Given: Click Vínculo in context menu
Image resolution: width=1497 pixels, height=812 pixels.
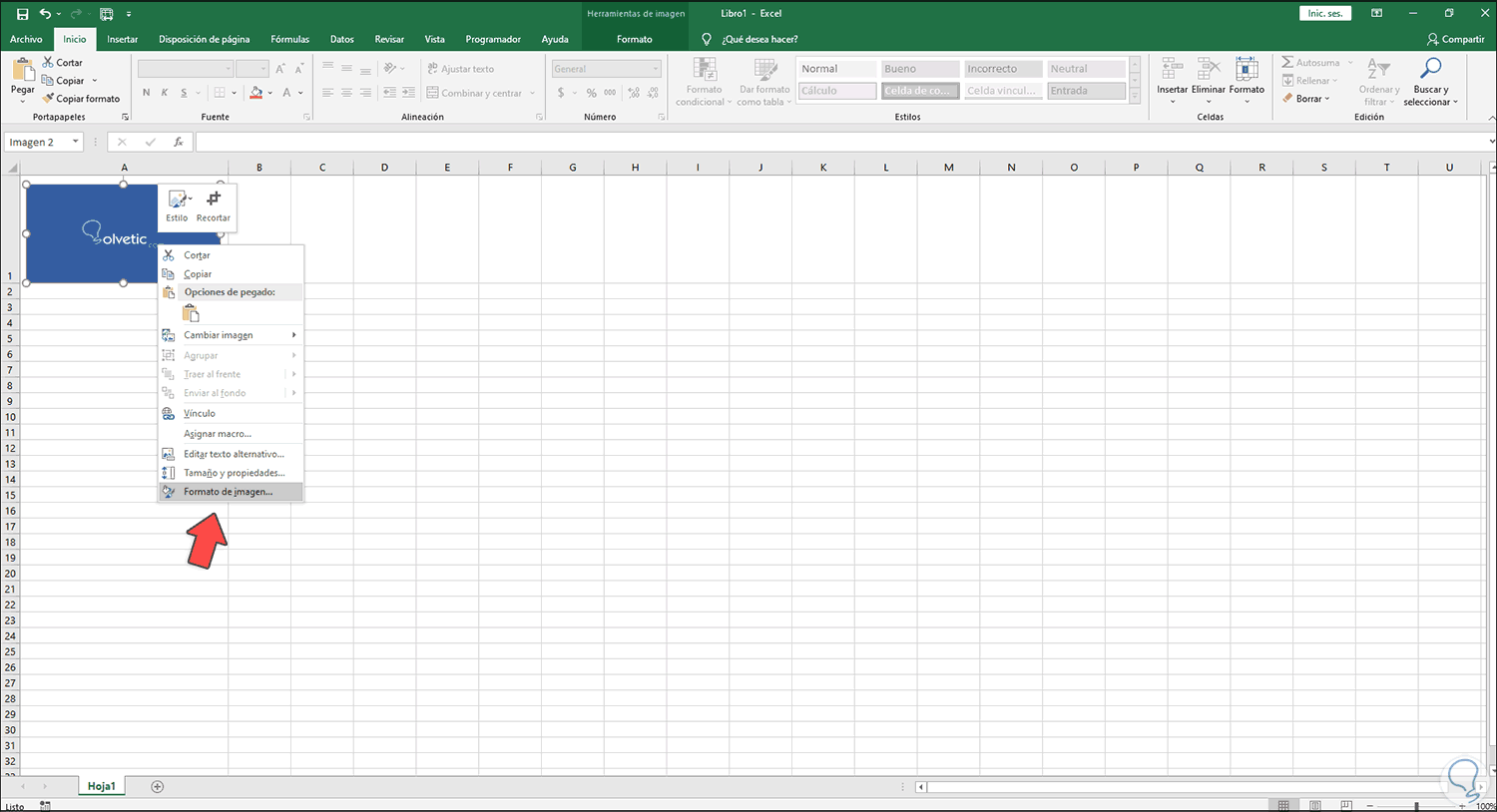Looking at the screenshot, I should (x=231, y=413).
